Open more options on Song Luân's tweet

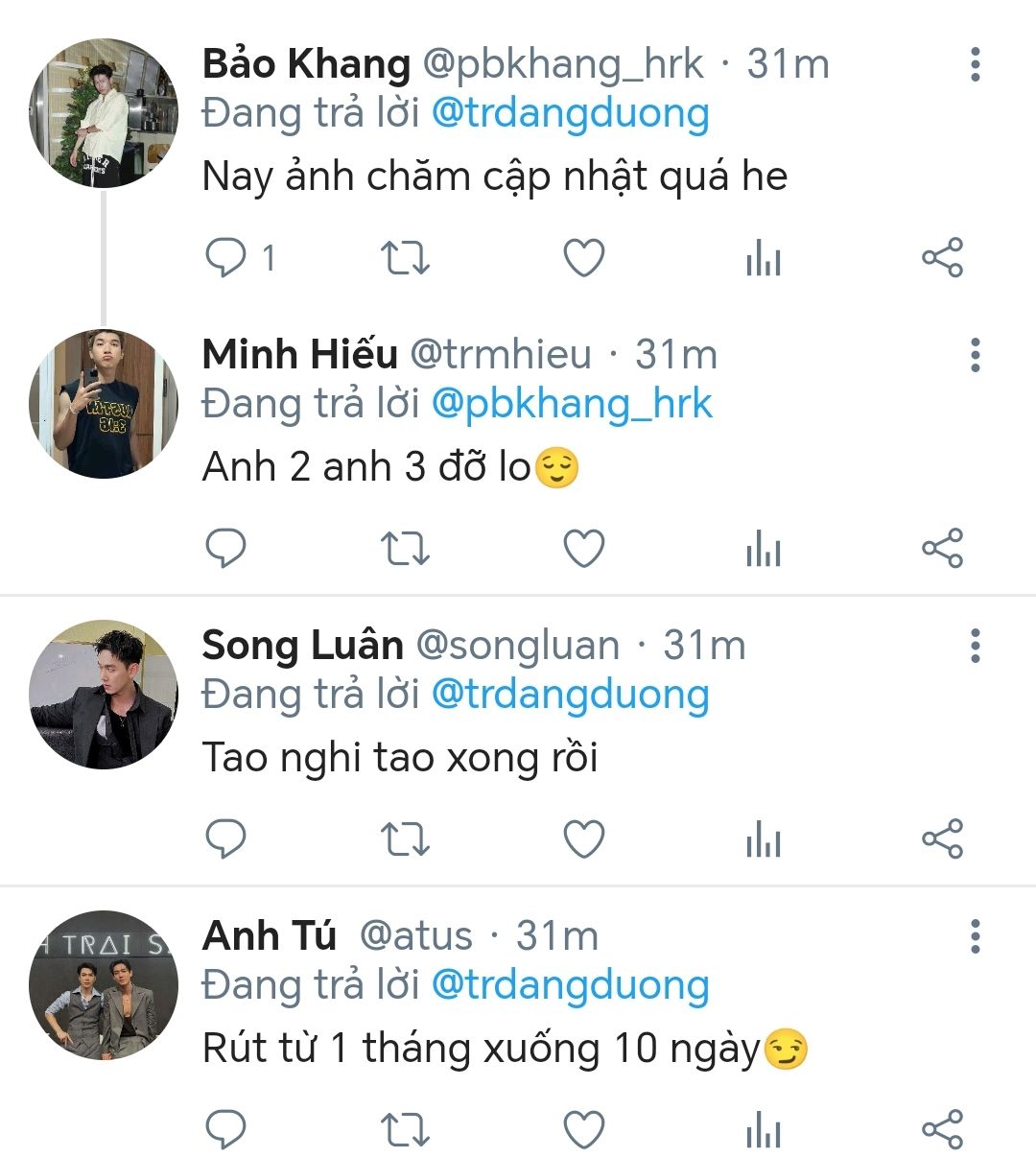coord(976,646)
